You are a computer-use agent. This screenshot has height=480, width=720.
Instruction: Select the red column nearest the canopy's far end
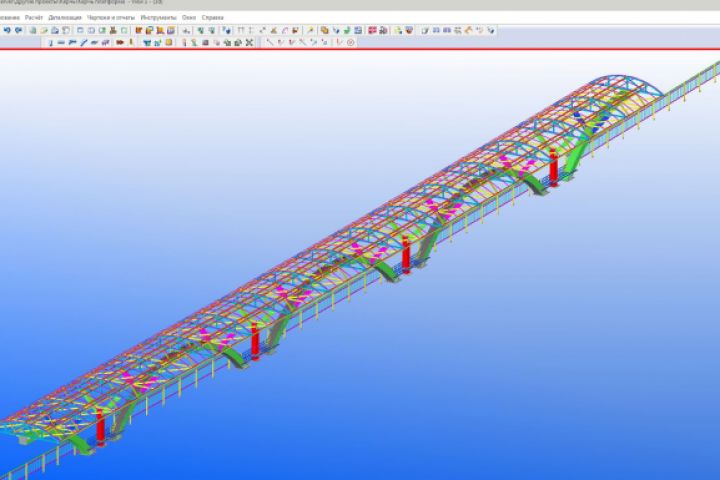pos(554,167)
